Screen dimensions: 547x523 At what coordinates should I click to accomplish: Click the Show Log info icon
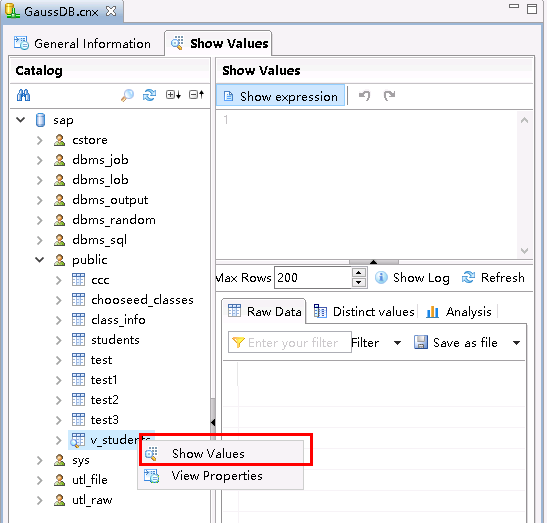click(381, 278)
